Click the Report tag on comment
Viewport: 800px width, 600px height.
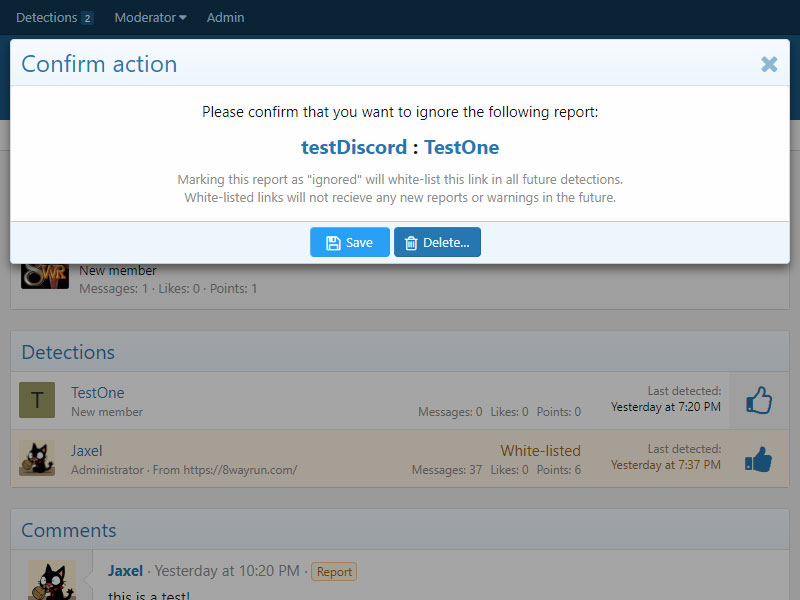pyautogui.click(x=334, y=572)
